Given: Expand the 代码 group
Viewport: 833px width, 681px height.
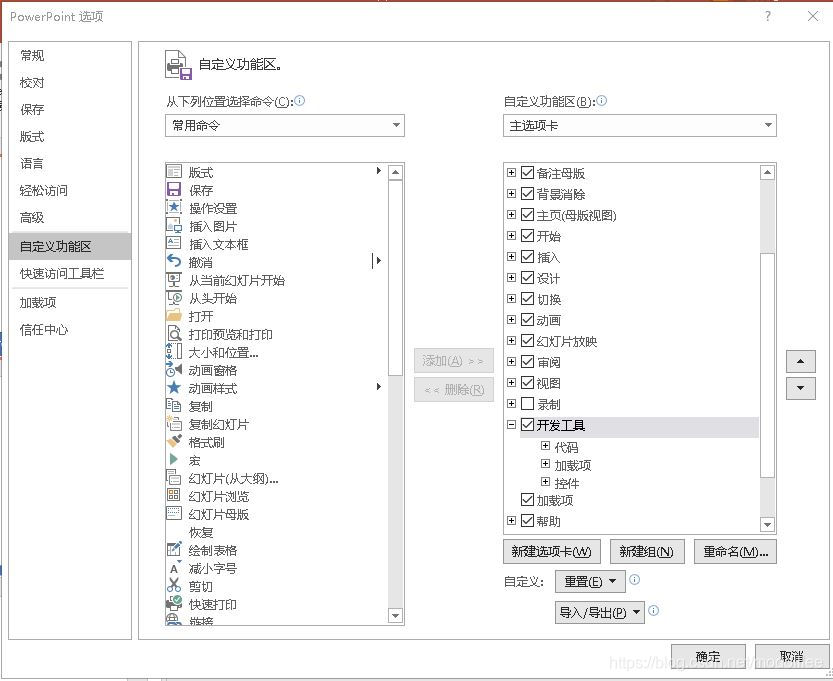Looking at the screenshot, I should click(545, 446).
